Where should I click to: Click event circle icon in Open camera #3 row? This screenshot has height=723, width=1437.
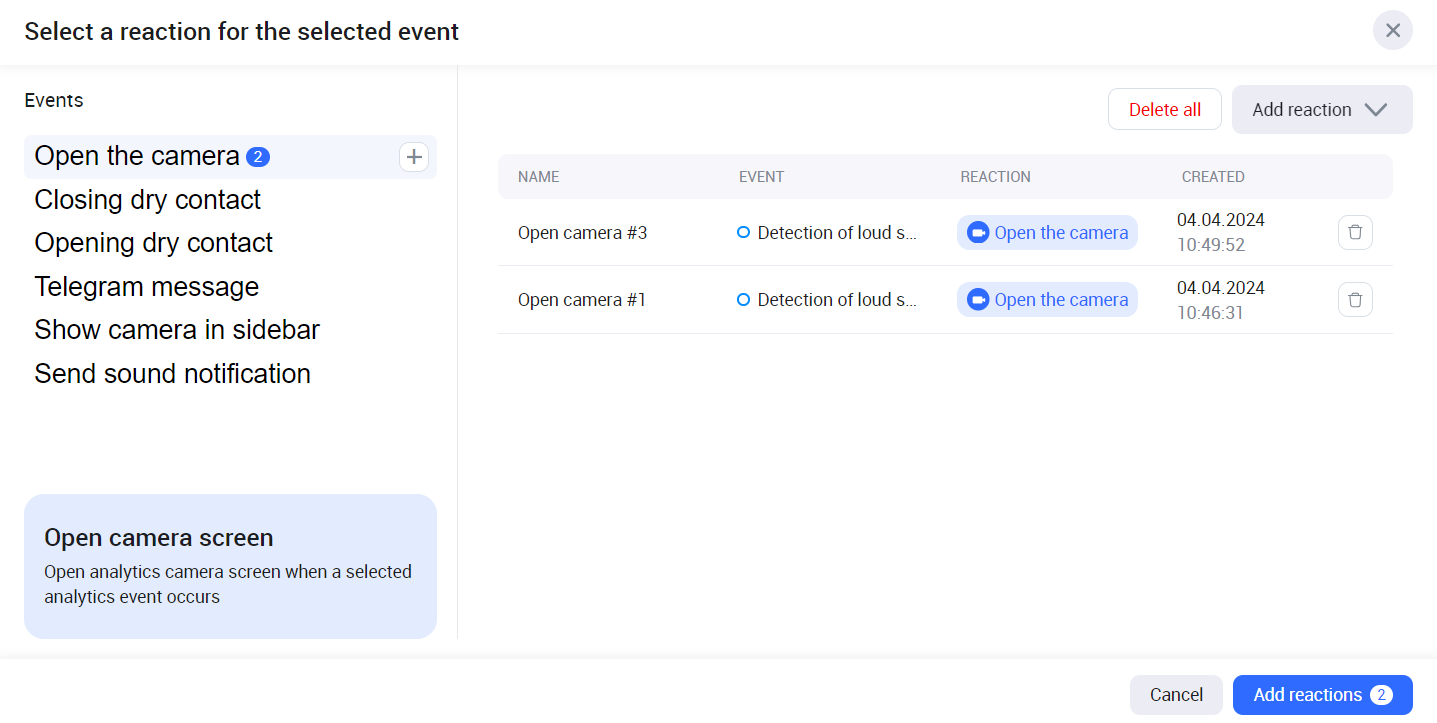(743, 232)
